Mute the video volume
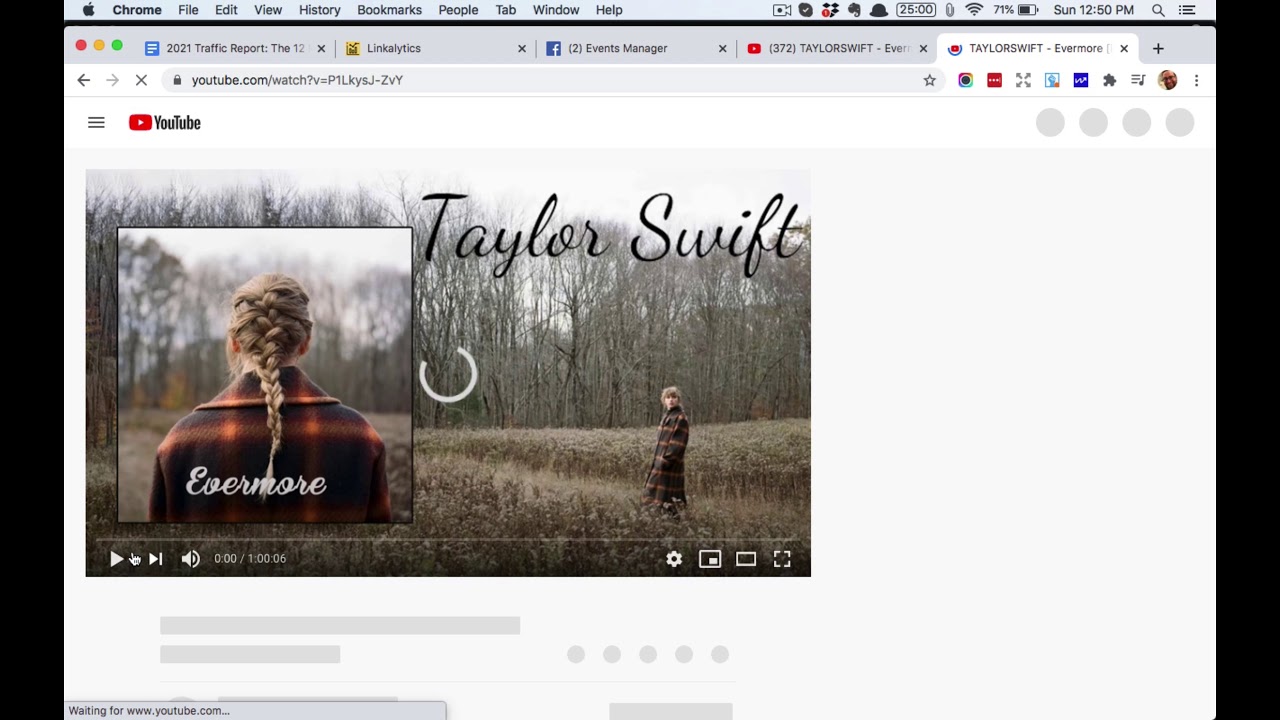 point(190,559)
